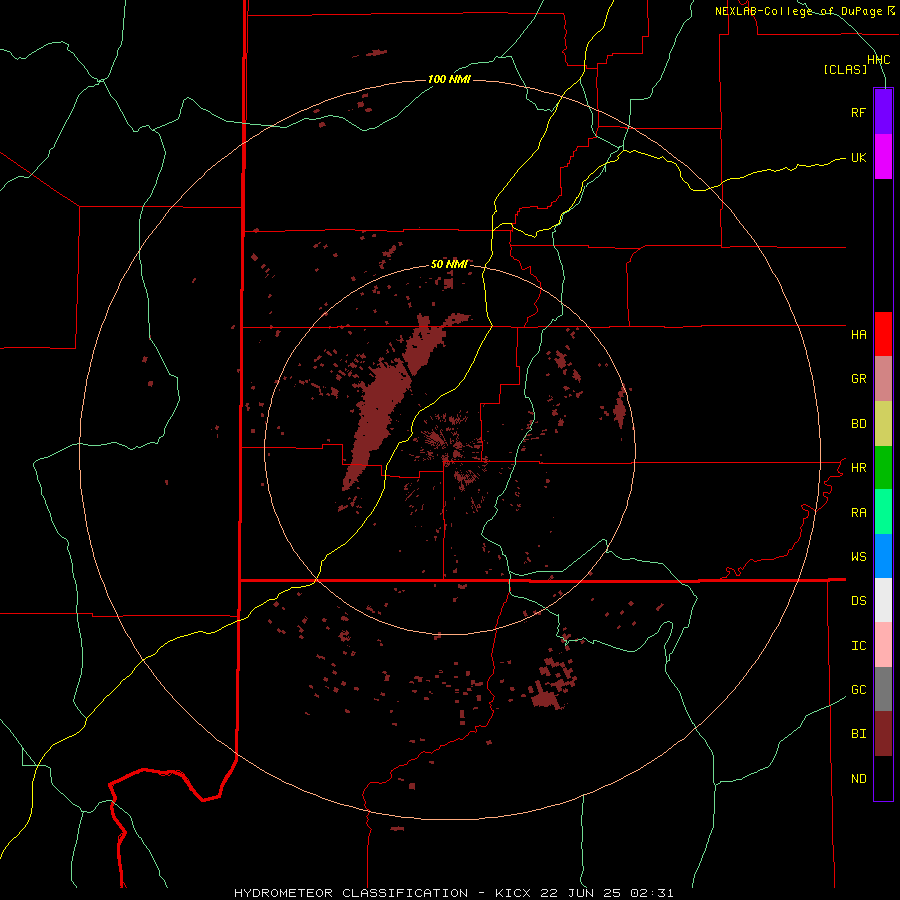Image resolution: width=900 pixels, height=900 pixels.
Task: Click the "GC" legend label
Action: 858,690
